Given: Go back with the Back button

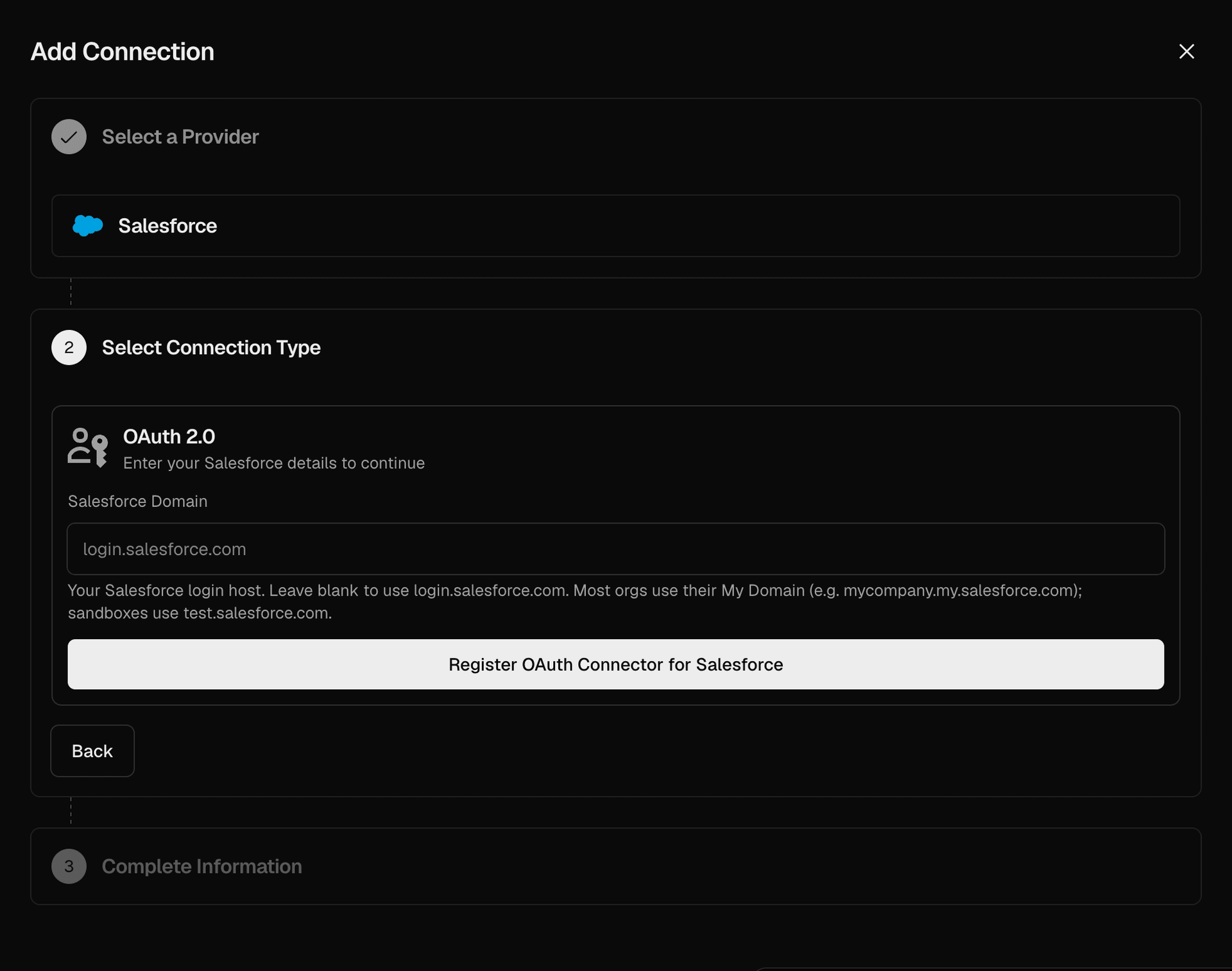Looking at the screenshot, I should (x=92, y=751).
